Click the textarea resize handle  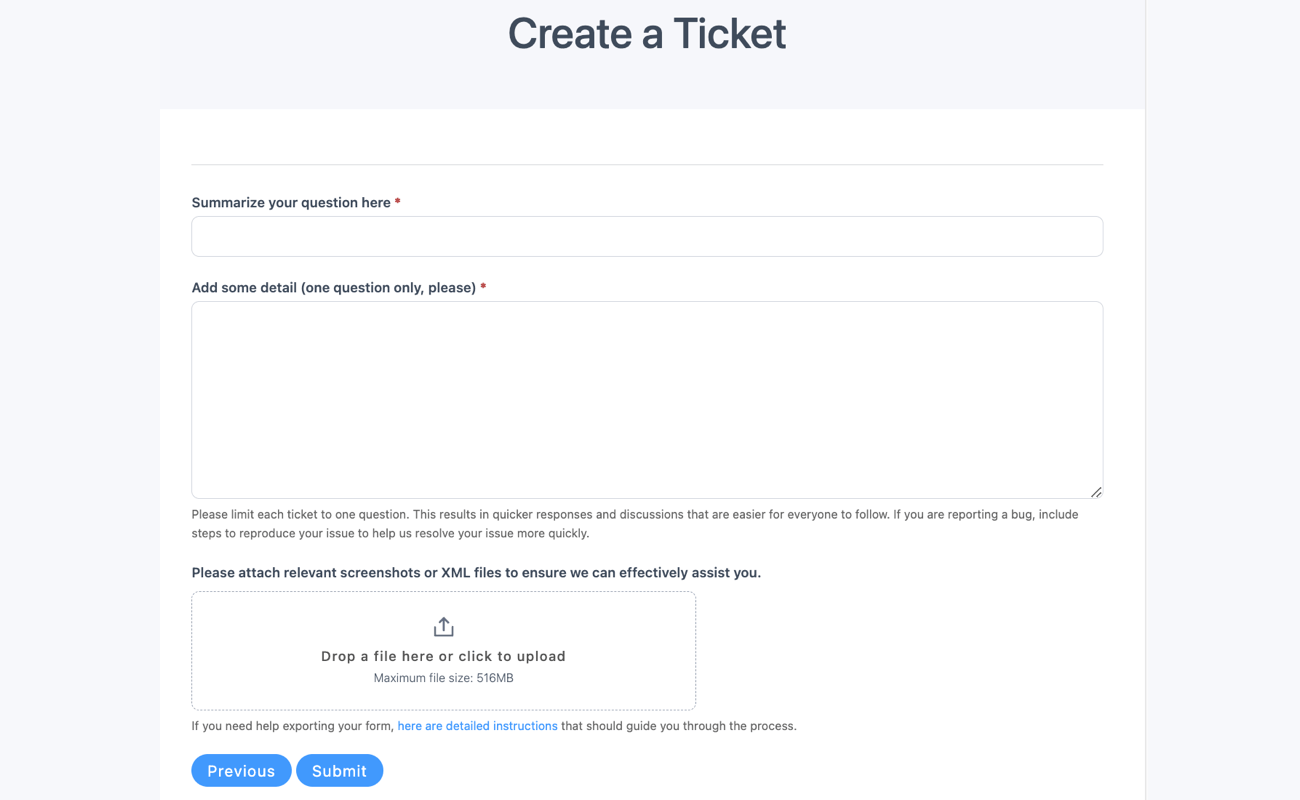tap(1096, 491)
